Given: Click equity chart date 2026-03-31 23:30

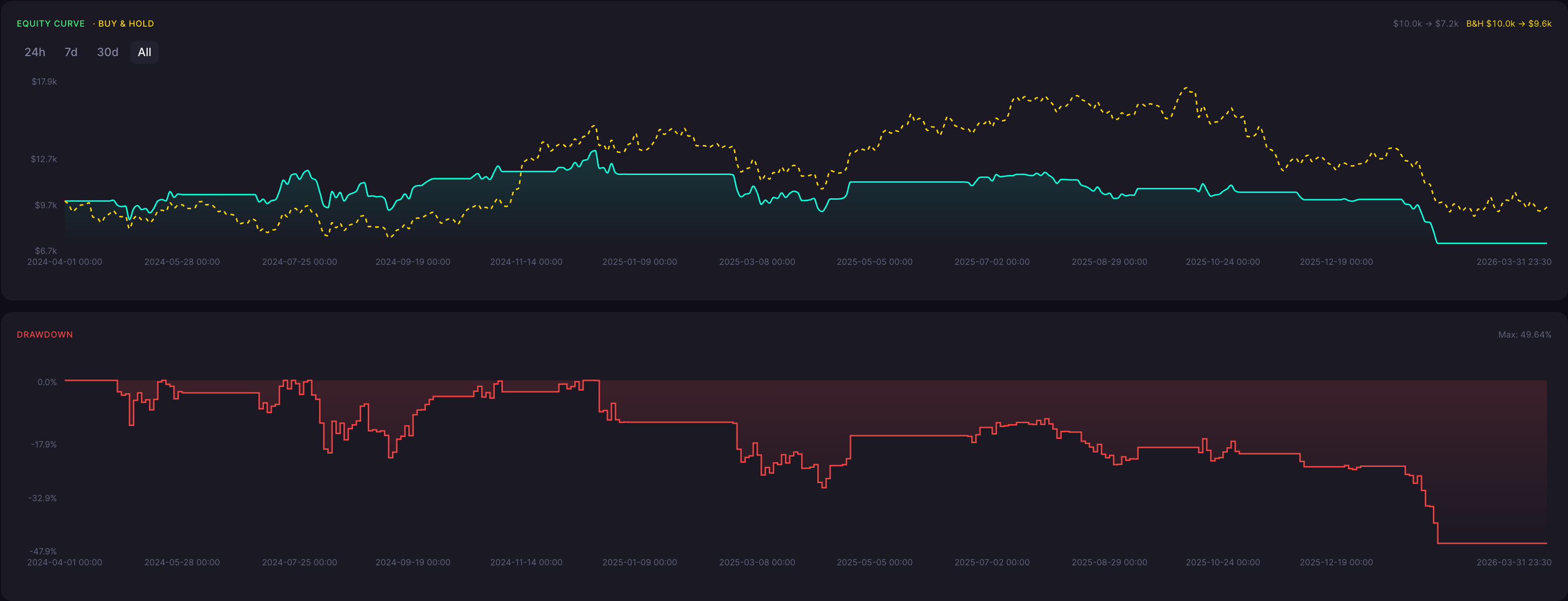Looking at the screenshot, I should [1514, 262].
